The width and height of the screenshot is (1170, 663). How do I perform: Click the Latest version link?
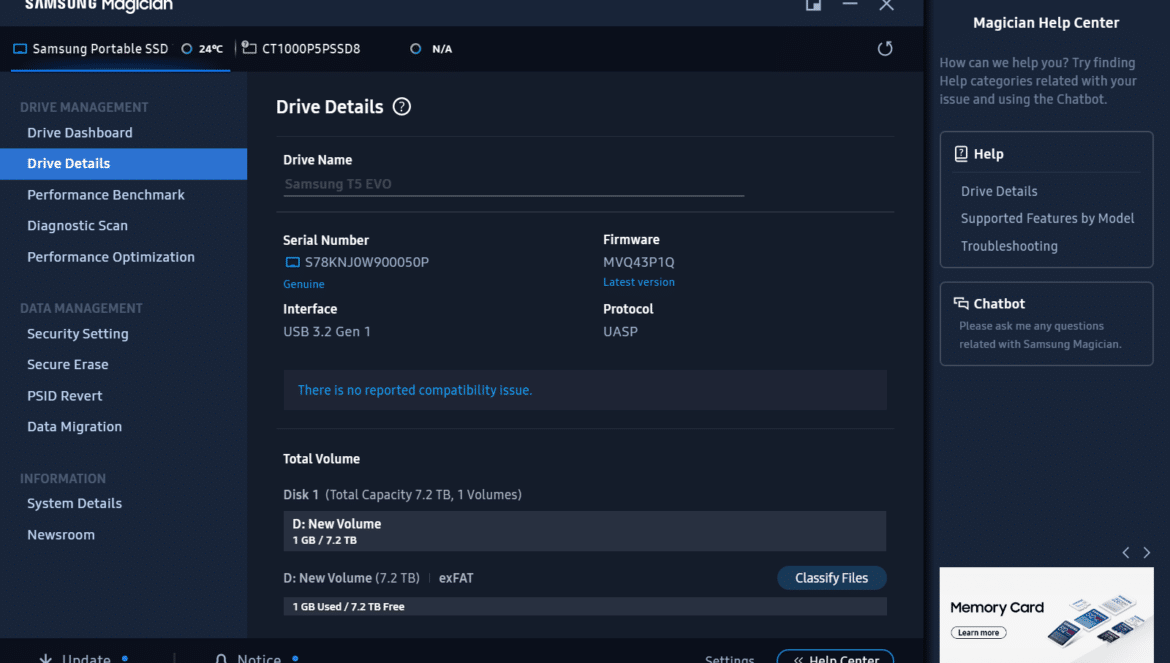[639, 282]
